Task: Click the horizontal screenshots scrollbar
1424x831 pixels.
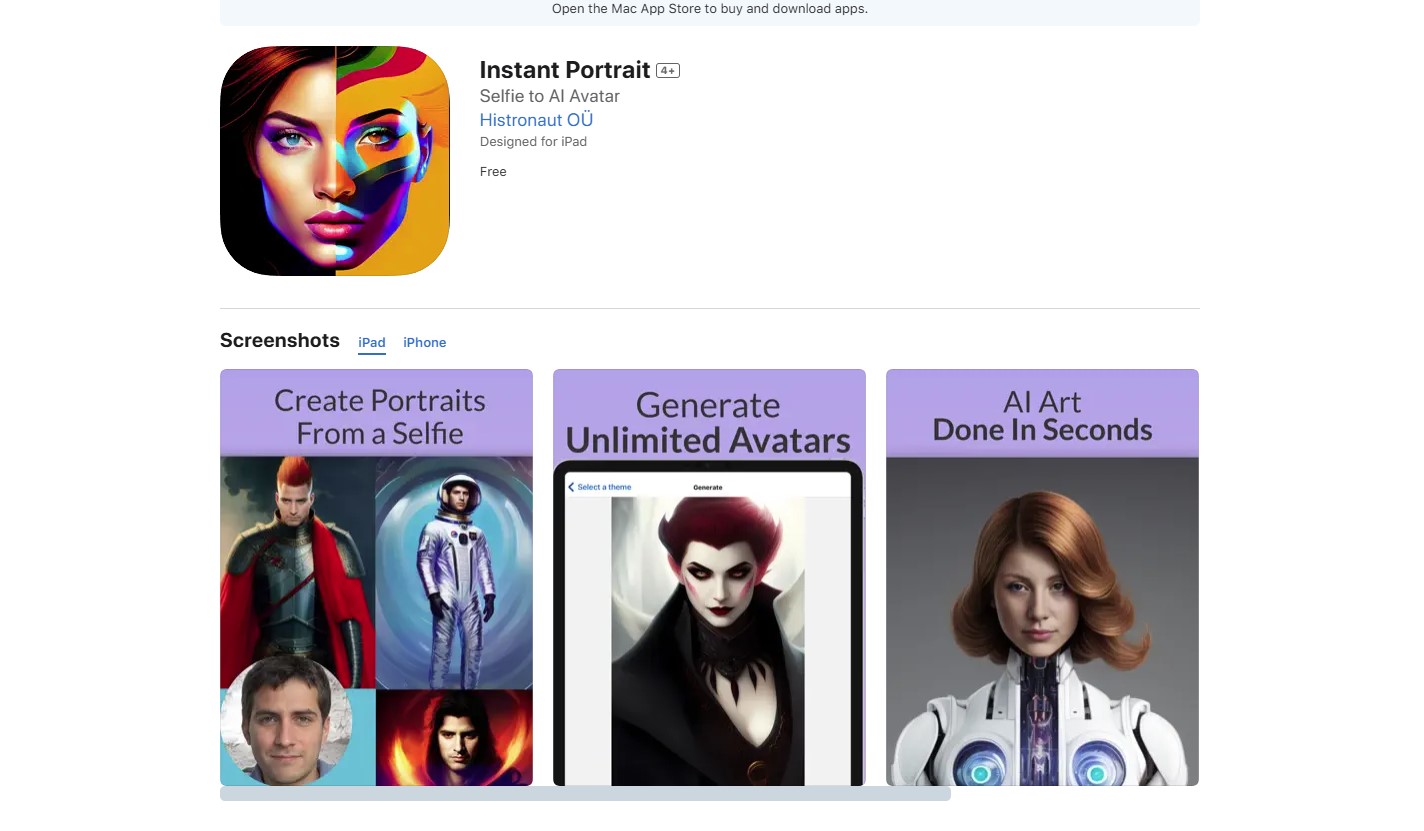Action: (585, 793)
